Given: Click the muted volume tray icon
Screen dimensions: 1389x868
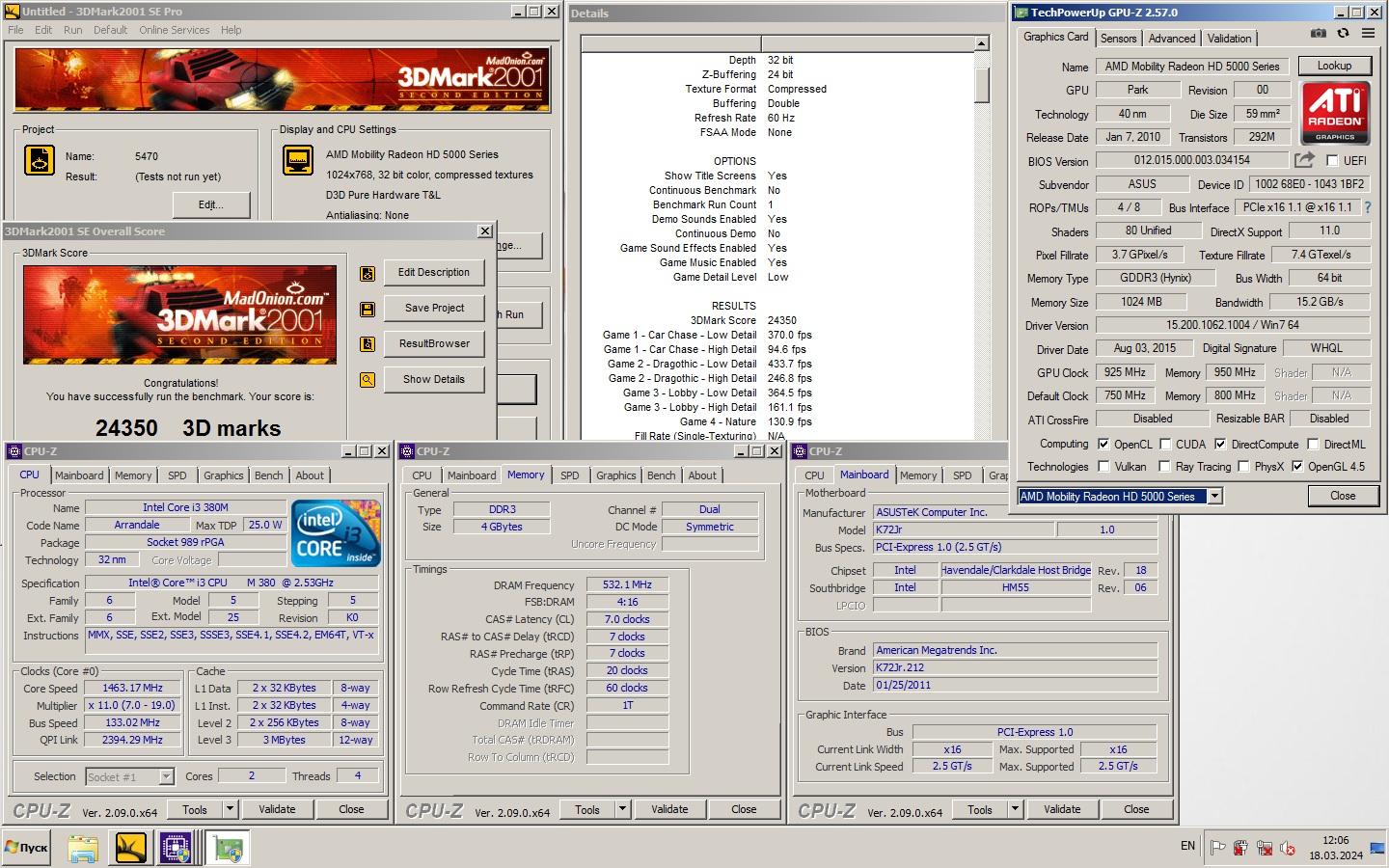Looking at the screenshot, I should click(x=1288, y=848).
